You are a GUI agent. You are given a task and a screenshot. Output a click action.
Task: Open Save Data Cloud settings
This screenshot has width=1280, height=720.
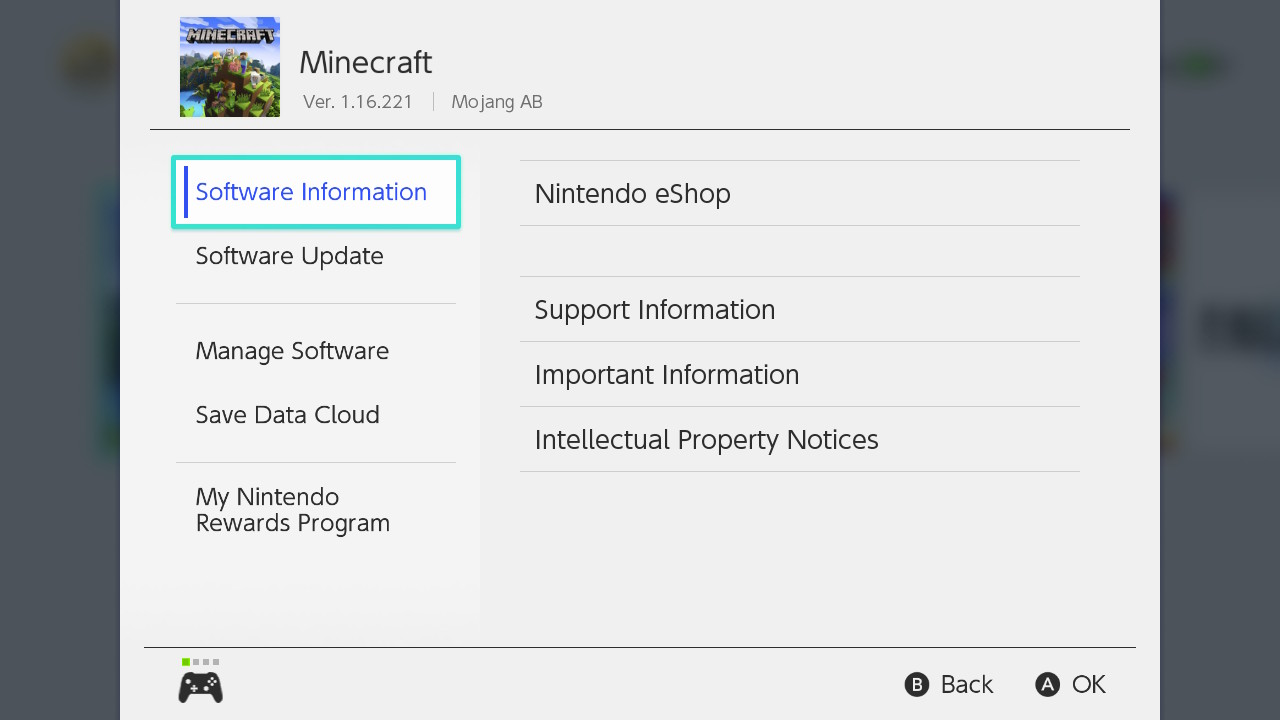tap(287, 415)
